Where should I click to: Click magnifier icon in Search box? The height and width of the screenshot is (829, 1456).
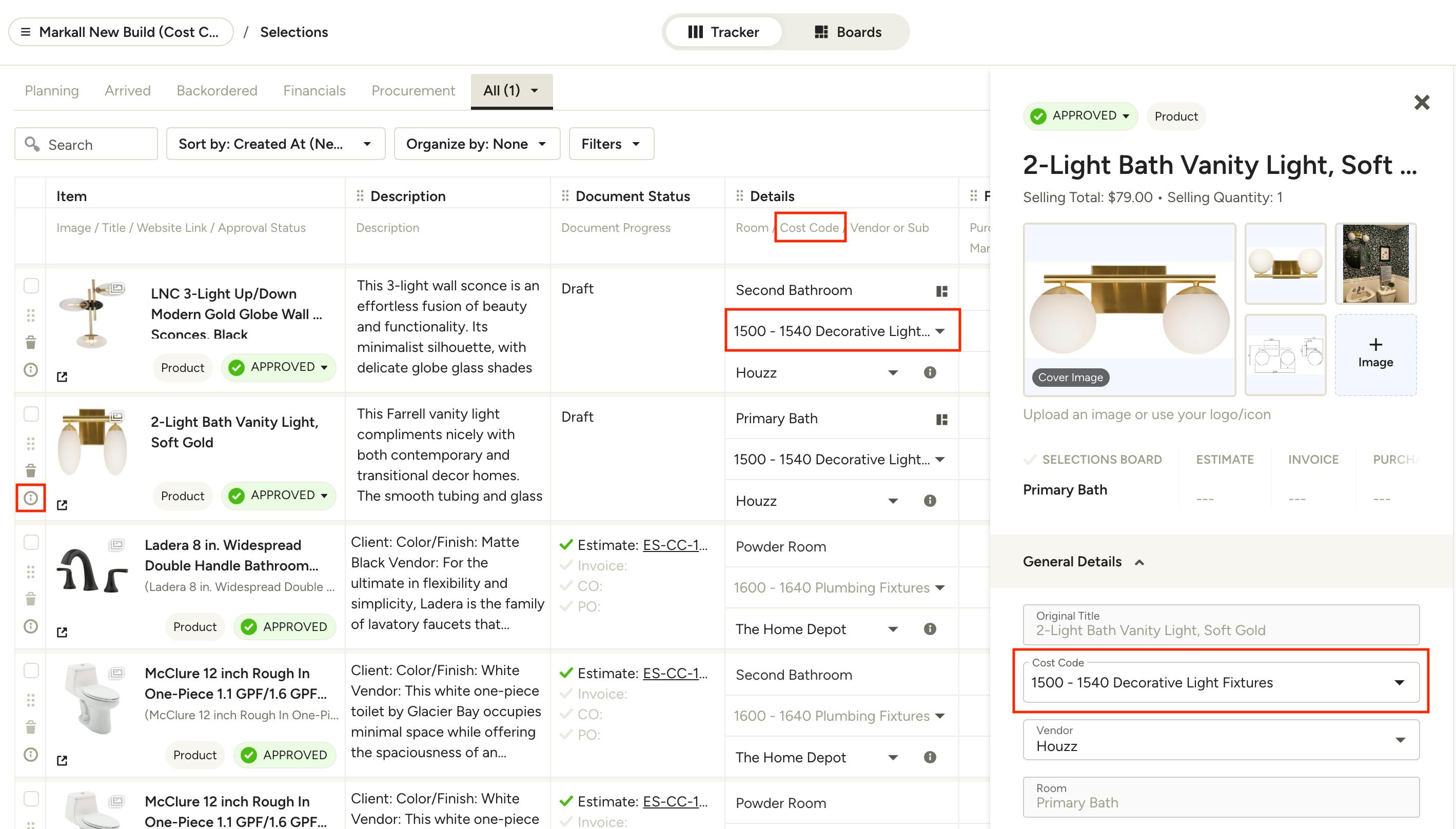(x=32, y=144)
